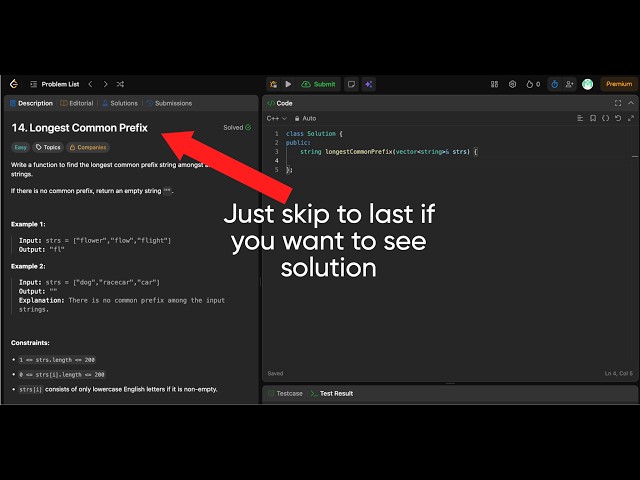Collapse the Code panel chevron
The height and width of the screenshot is (480, 640).
[x=631, y=103]
